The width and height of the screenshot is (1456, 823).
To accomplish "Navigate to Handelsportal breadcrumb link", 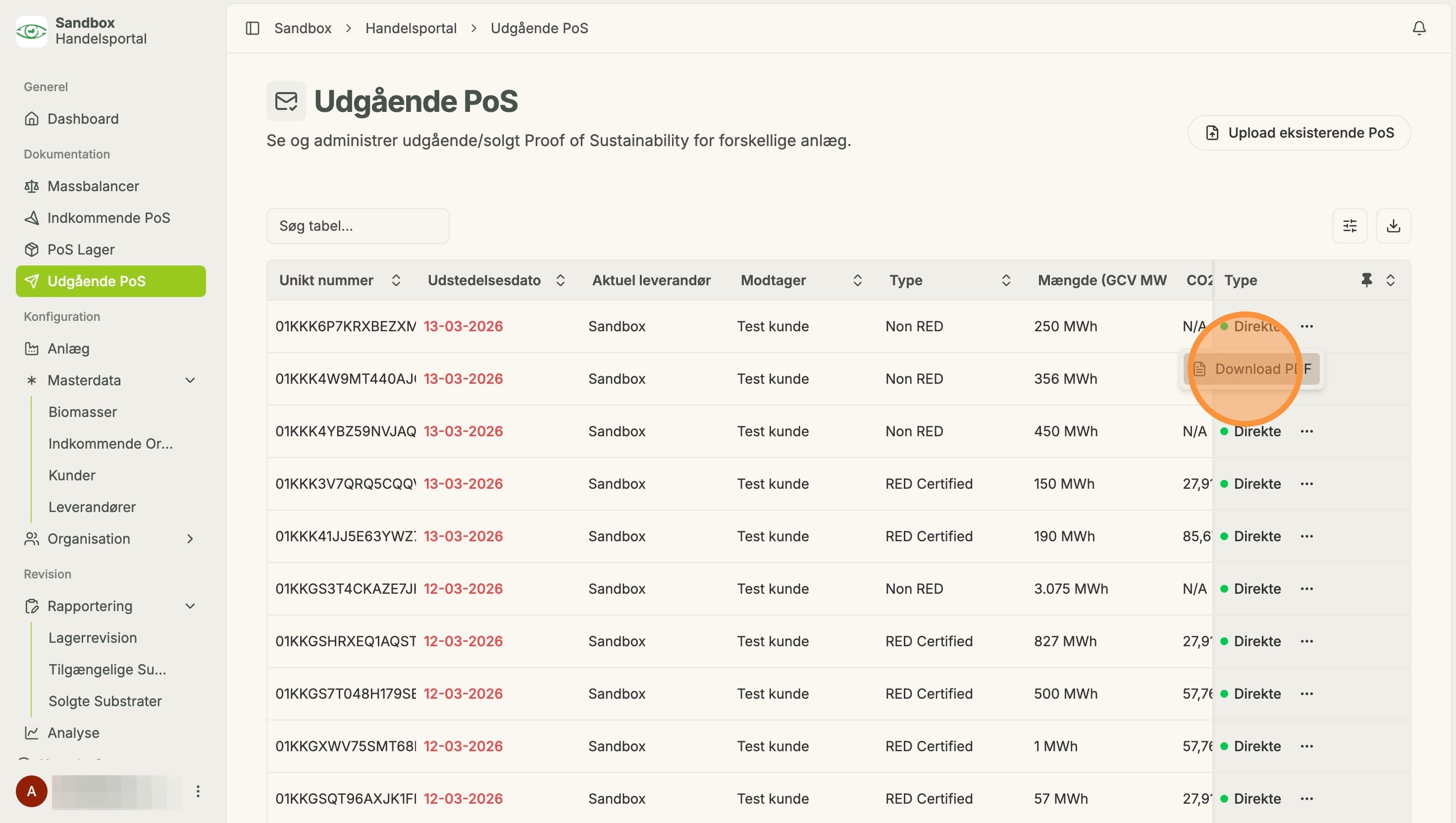I will pyautogui.click(x=411, y=28).
